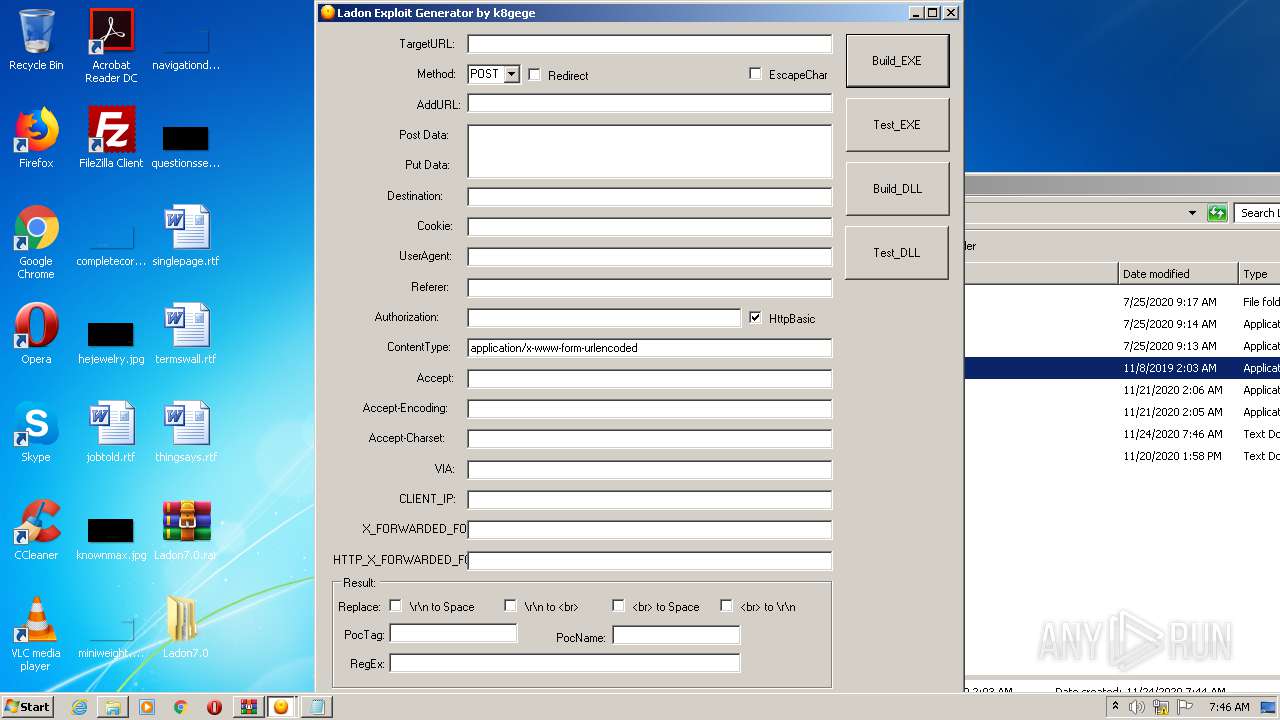Sort by Date modified column header

click(x=1178, y=274)
